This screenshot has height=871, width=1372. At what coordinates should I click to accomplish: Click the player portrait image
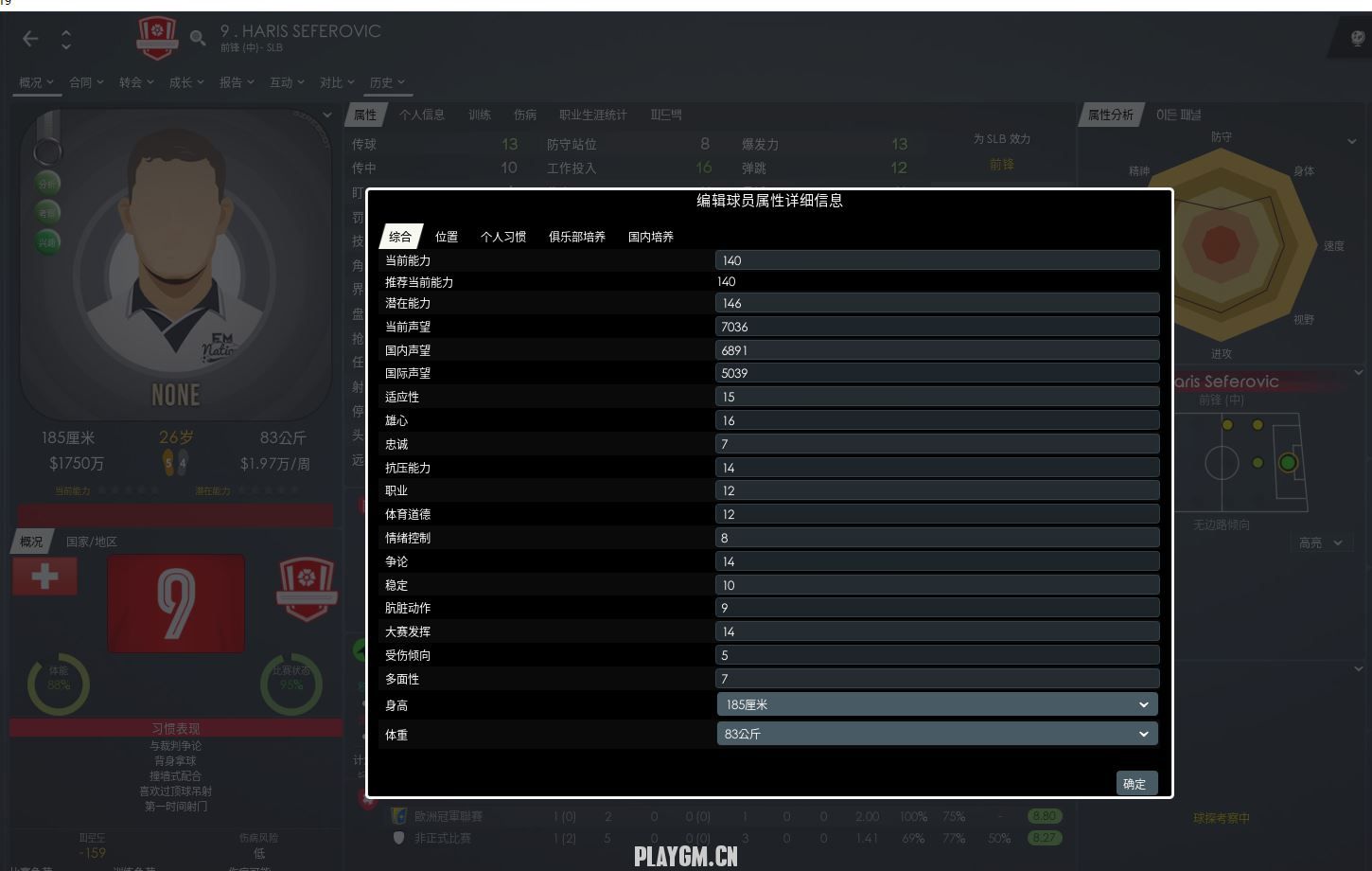(176, 265)
